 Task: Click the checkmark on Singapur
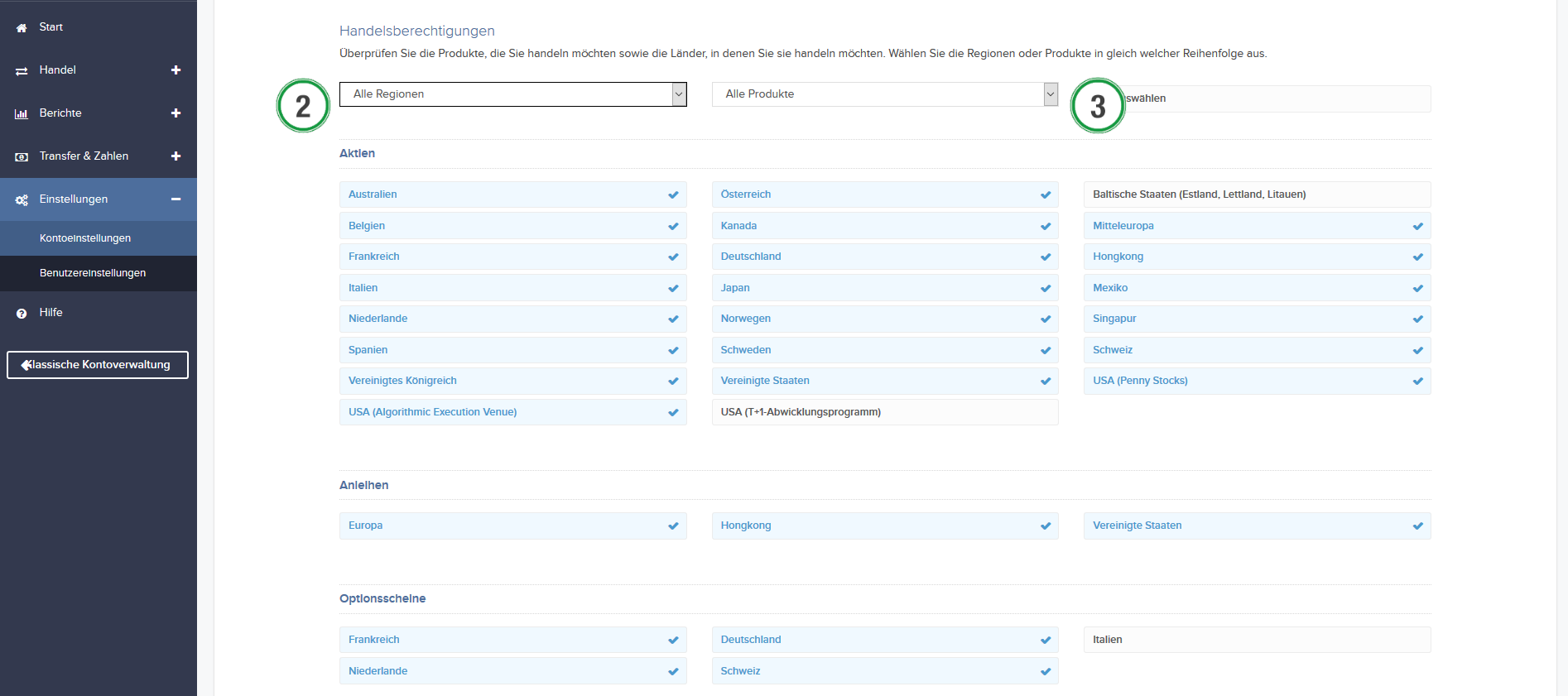click(x=1418, y=319)
